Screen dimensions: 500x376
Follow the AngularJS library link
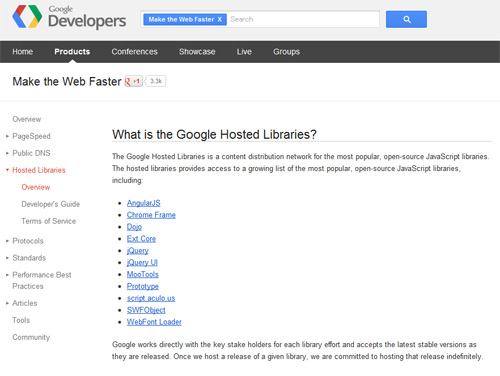pos(144,203)
